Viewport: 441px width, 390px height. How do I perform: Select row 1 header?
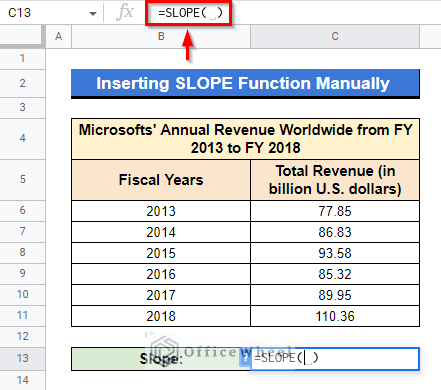tap(22, 59)
